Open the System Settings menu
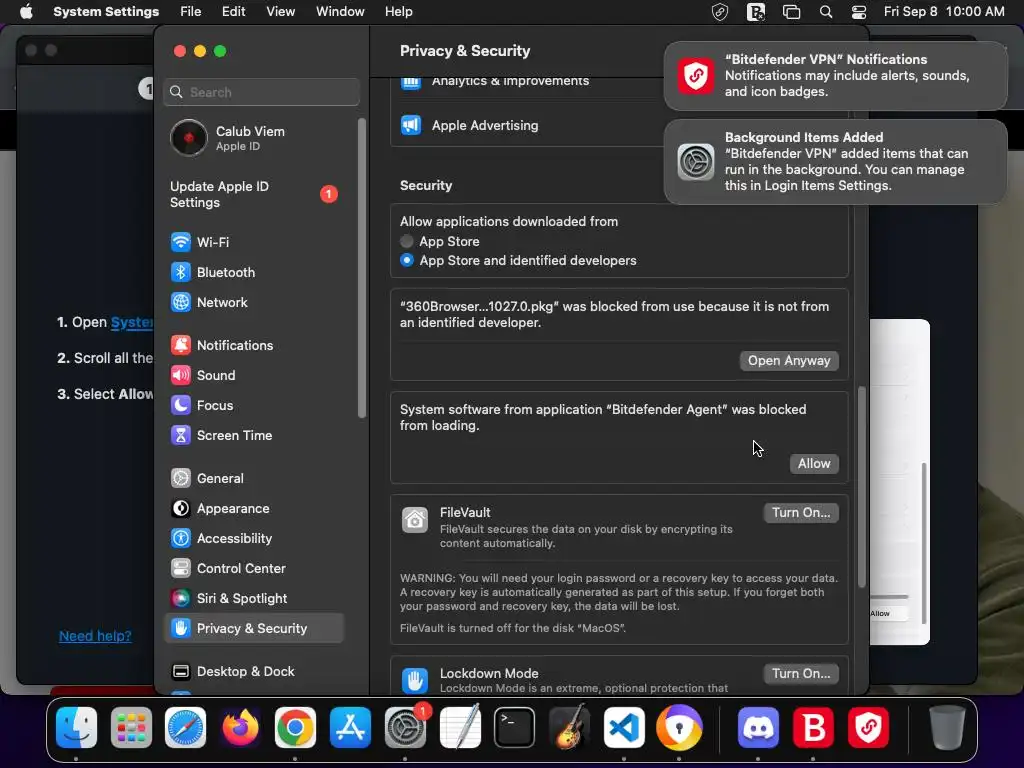This screenshot has height=768, width=1024. click(x=106, y=12)
